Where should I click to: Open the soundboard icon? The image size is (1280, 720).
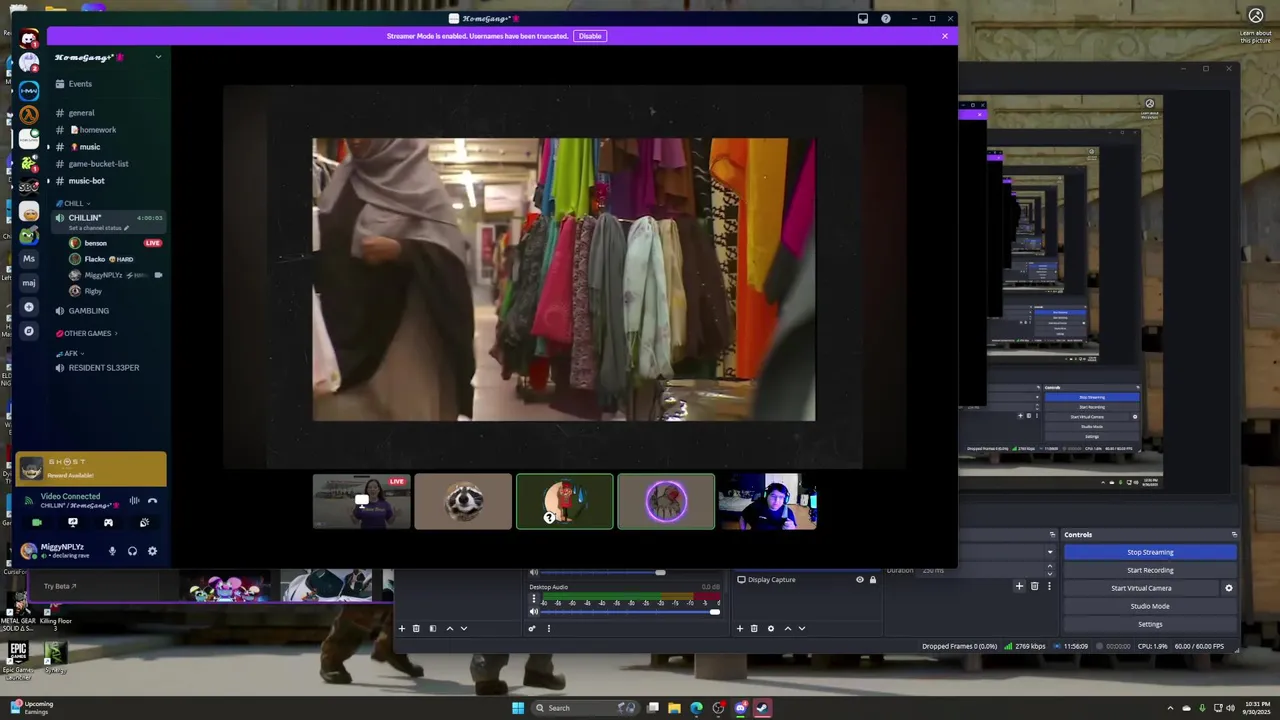[x=144, y=522]
